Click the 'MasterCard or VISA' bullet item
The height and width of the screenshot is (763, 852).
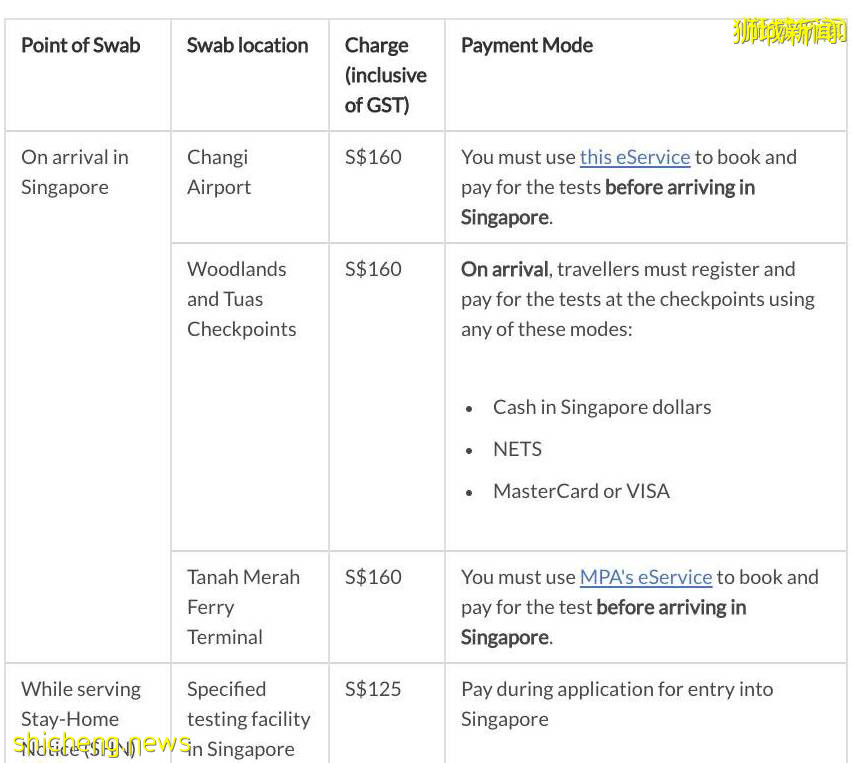[x=581, y=491]
